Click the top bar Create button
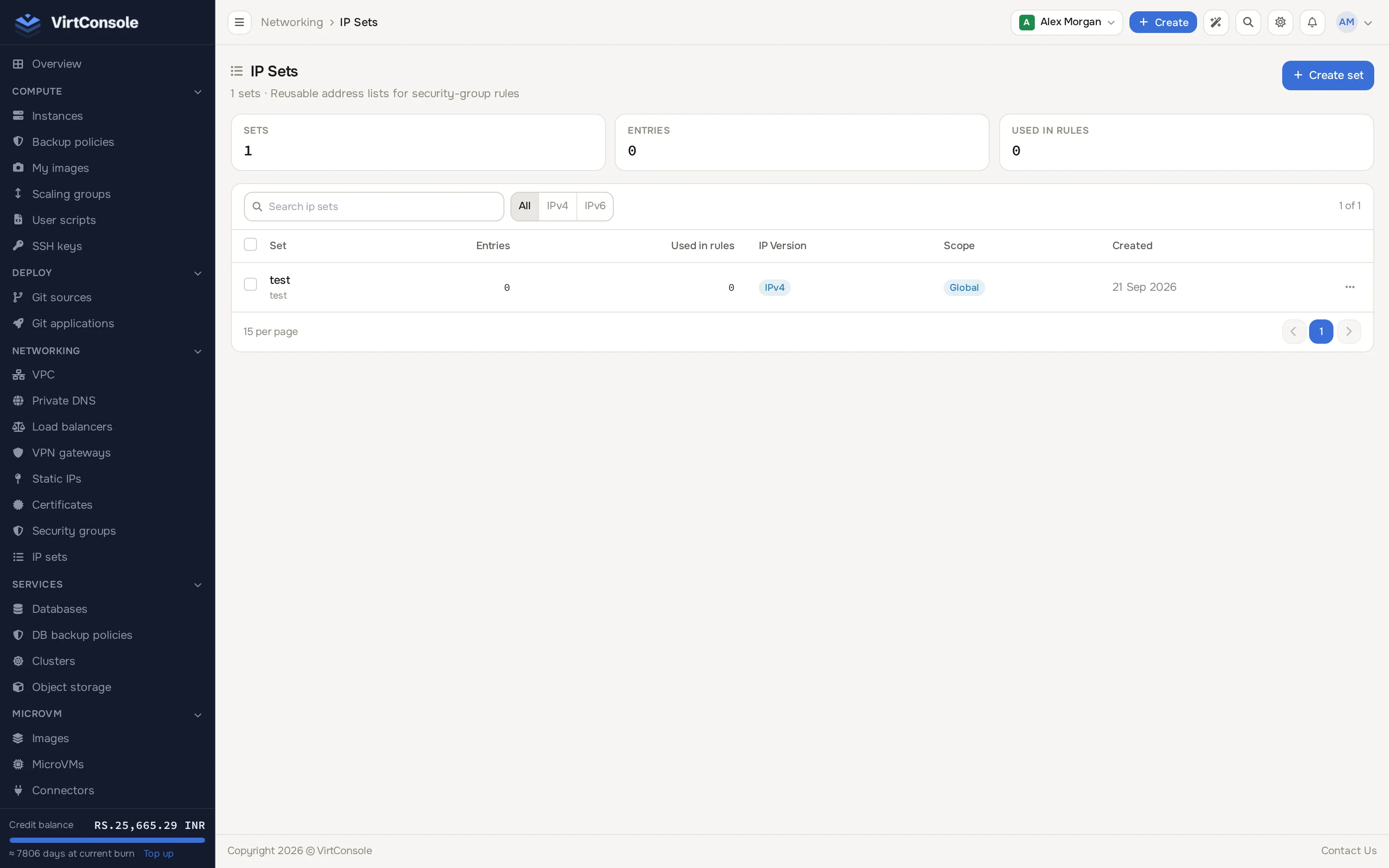This screenshot has width=1389, height=868. (1163, 23)
